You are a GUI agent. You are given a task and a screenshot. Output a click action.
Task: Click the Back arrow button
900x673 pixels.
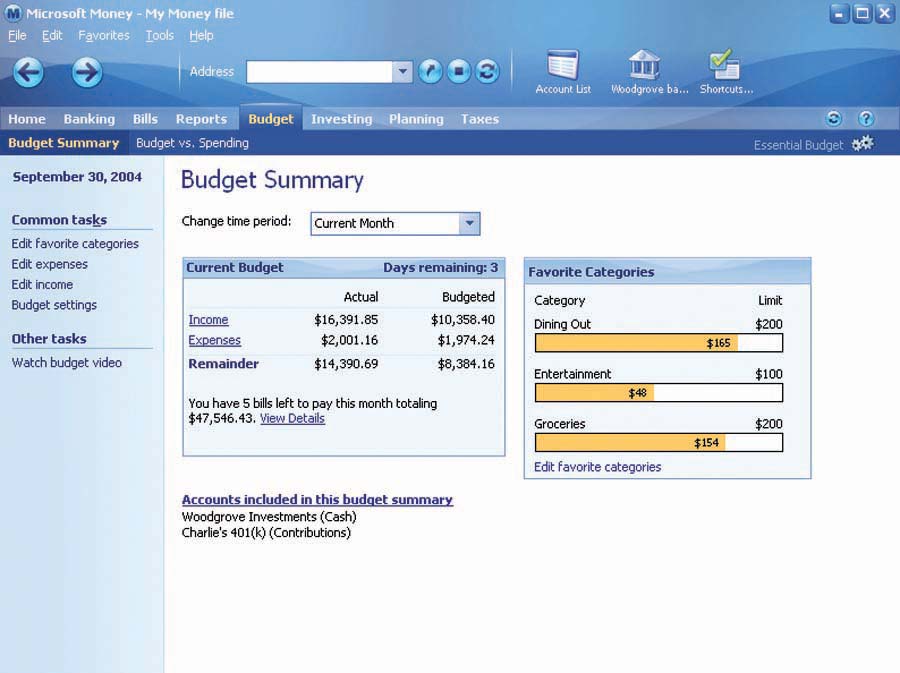pos(28,72)
